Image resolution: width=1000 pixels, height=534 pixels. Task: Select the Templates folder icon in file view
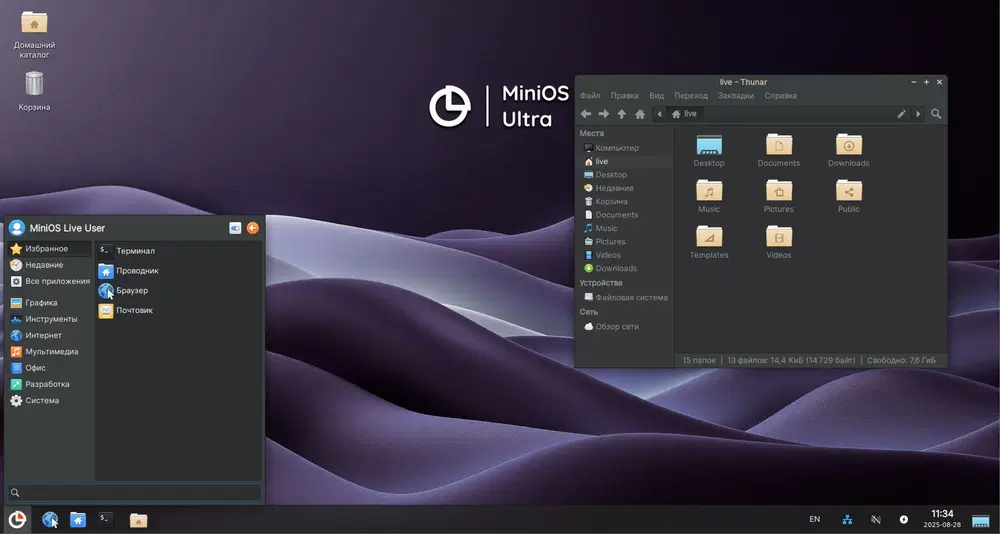[x=709, y=237]
